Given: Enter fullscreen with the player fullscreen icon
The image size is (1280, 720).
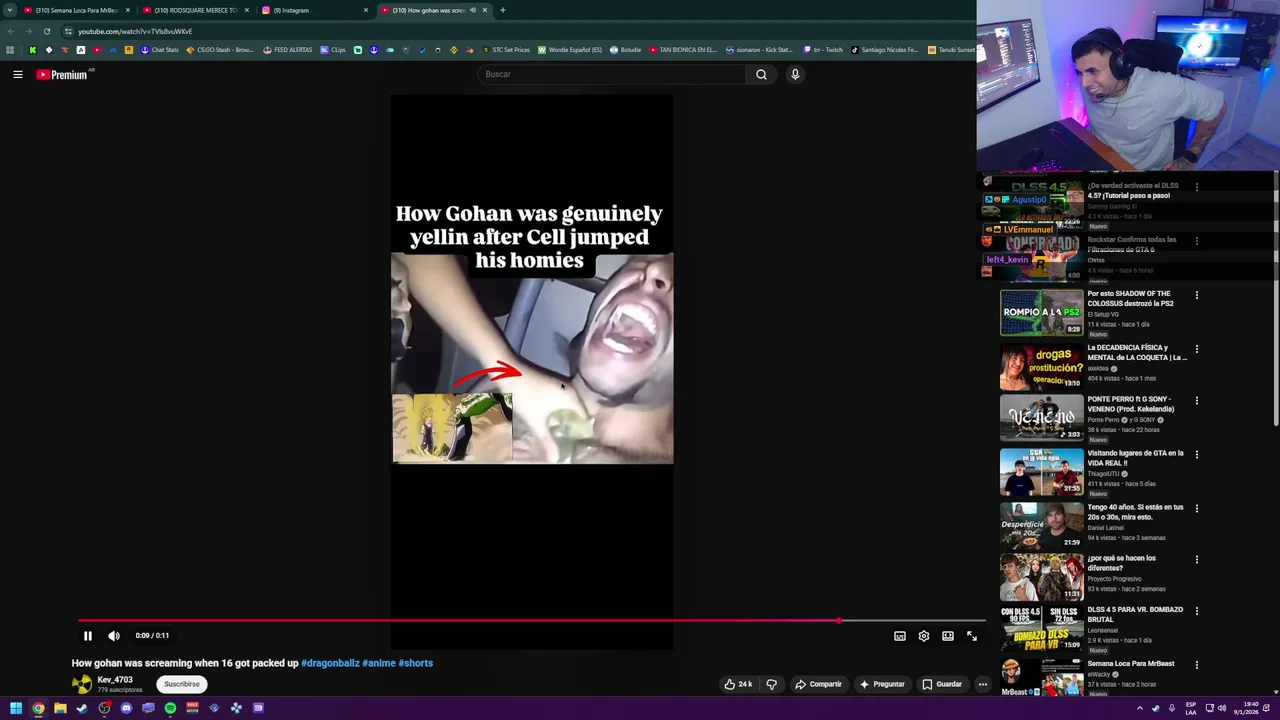Looking at the screenshot, I should click(x=972, y=636).
